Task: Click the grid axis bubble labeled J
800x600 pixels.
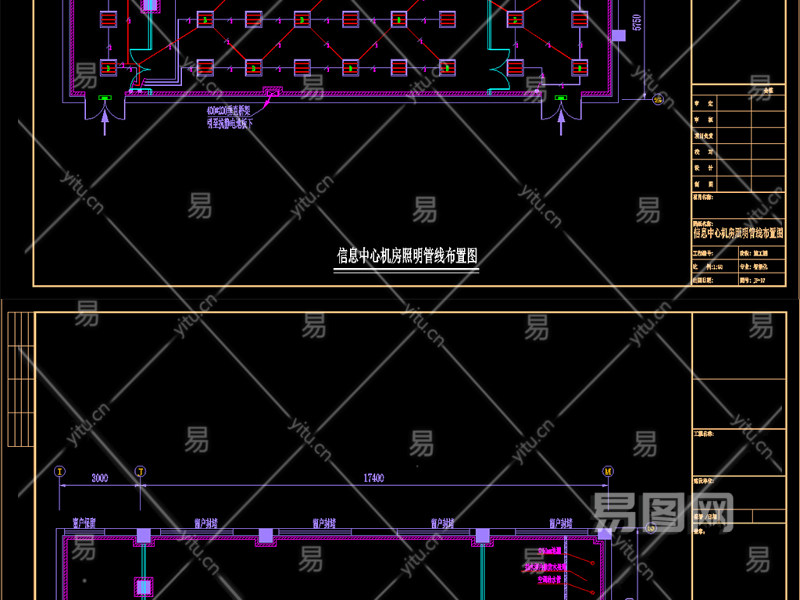Action: point(140,471)
